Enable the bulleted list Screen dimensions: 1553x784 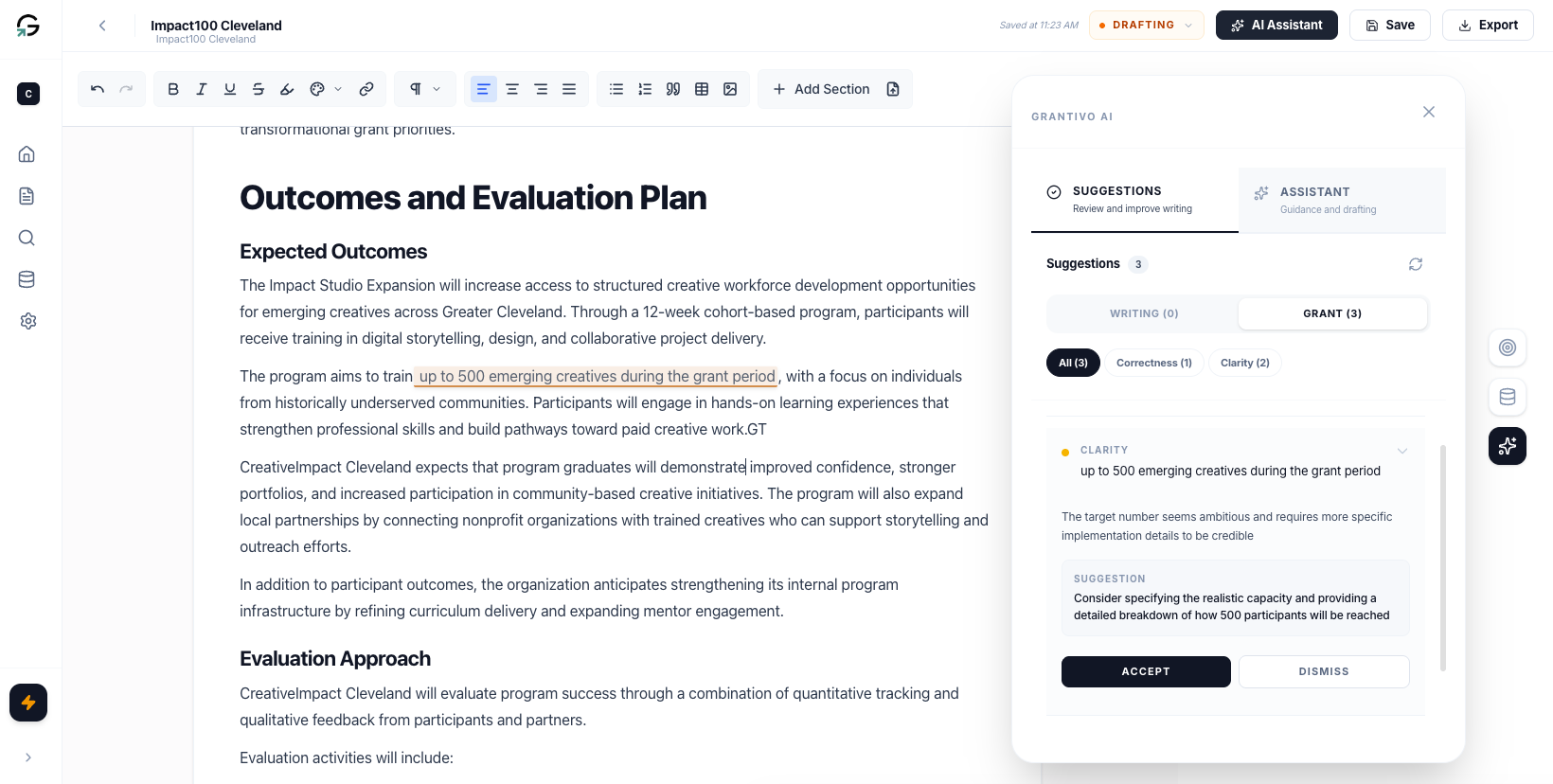coord(616,88)
